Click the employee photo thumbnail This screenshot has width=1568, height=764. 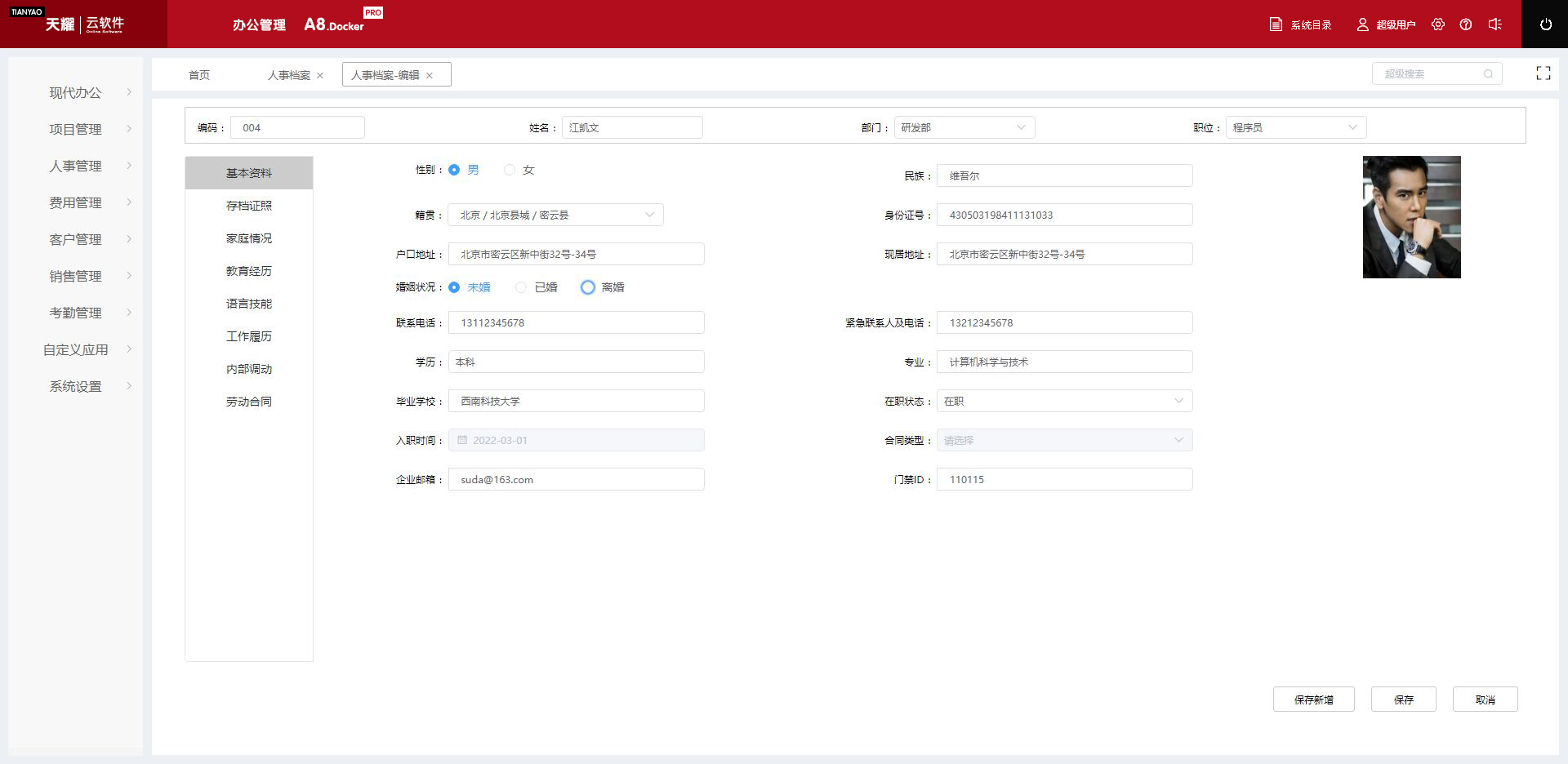click(x=1411, y=217)
